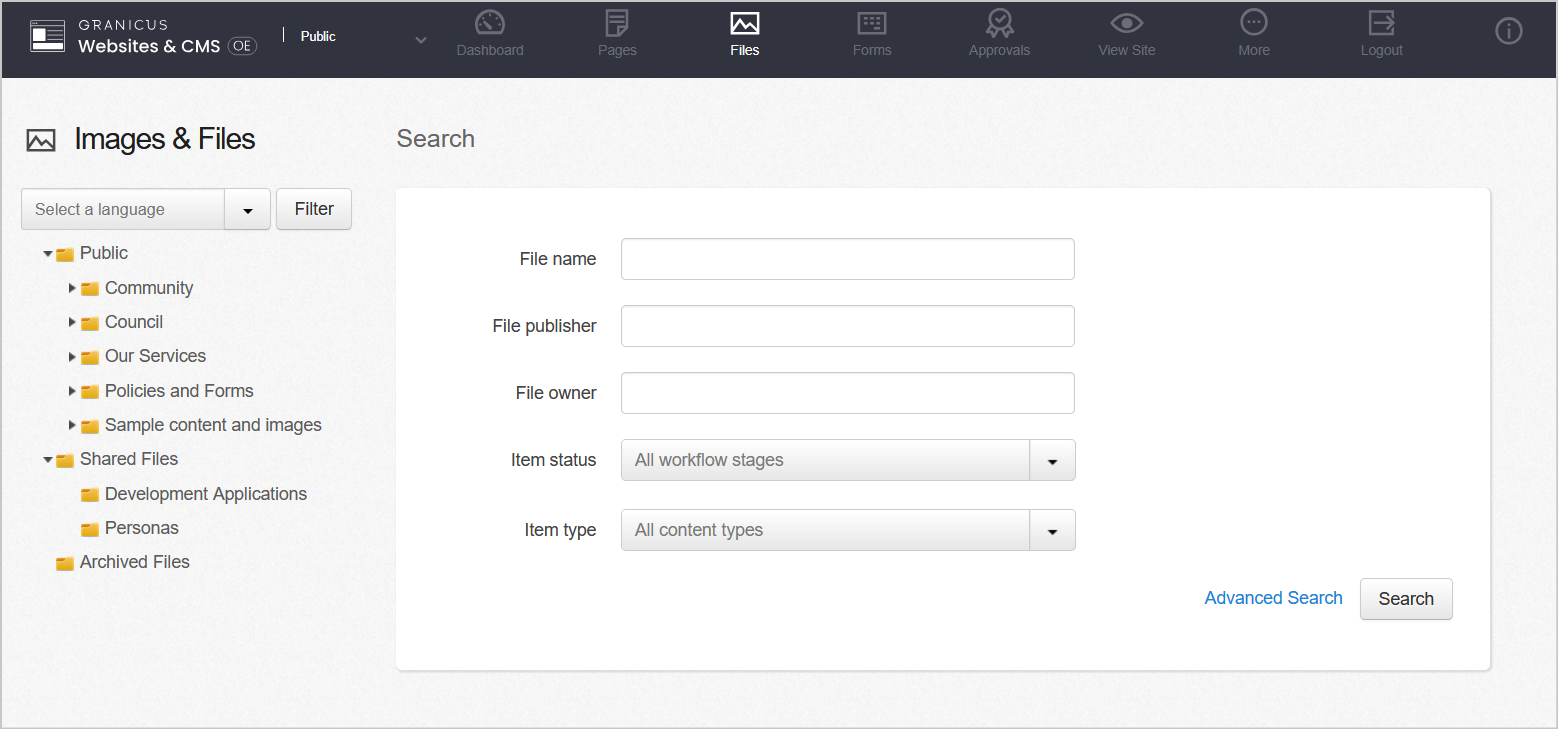
Task: Select the Archived Files label
Action: 135,562
